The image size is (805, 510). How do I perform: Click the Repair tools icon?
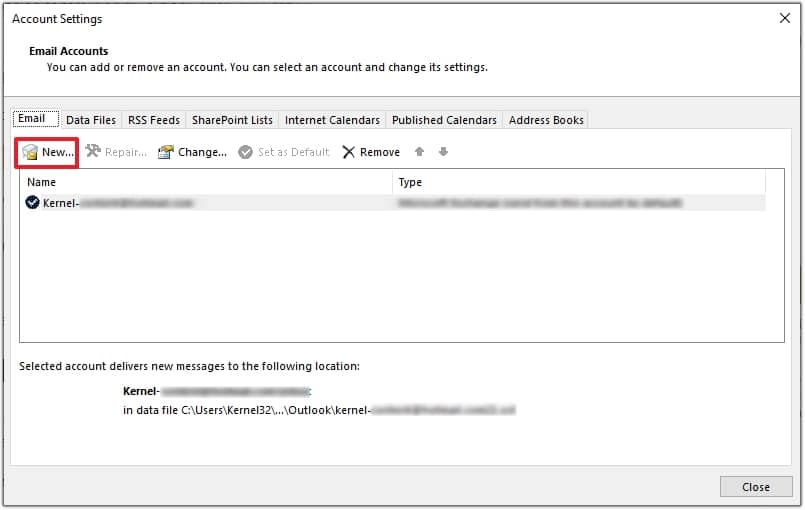pyautogui.click(x=93, y=151)
